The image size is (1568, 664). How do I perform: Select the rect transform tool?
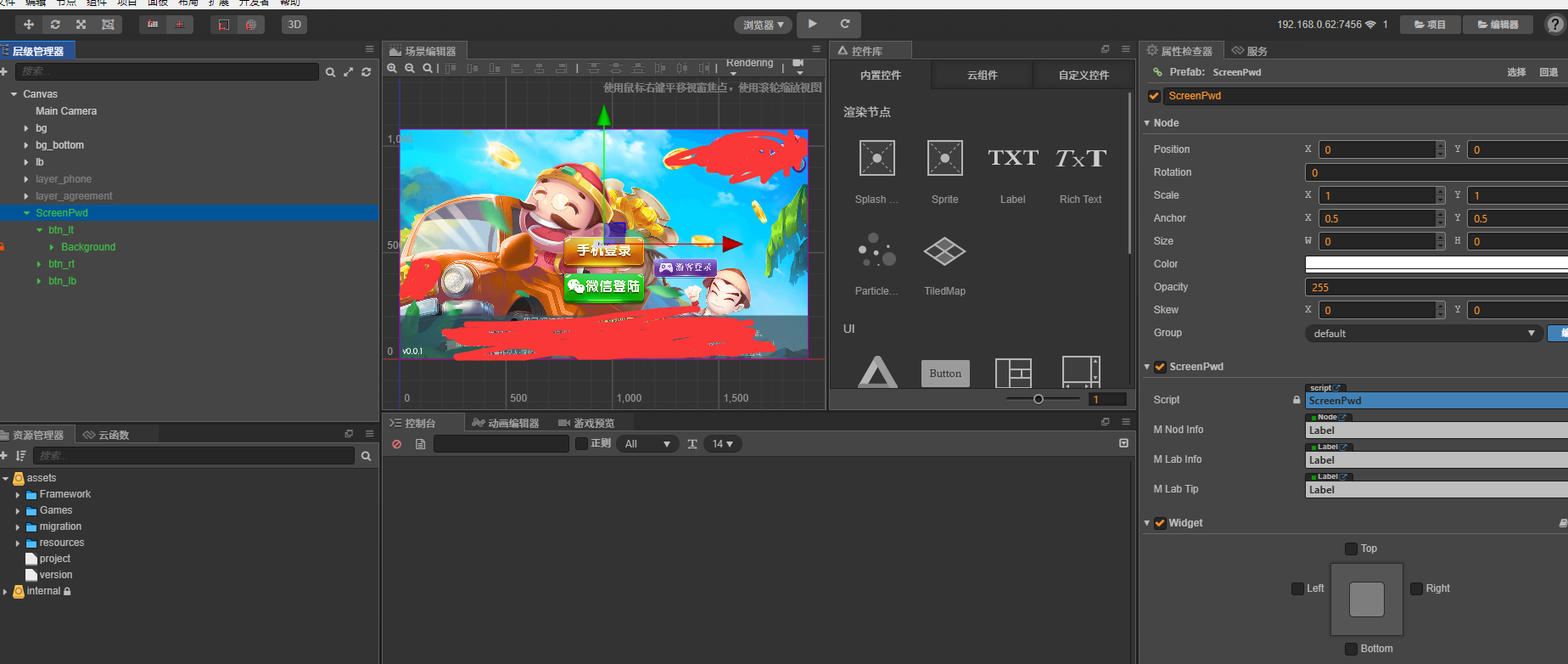pos(108,25)
